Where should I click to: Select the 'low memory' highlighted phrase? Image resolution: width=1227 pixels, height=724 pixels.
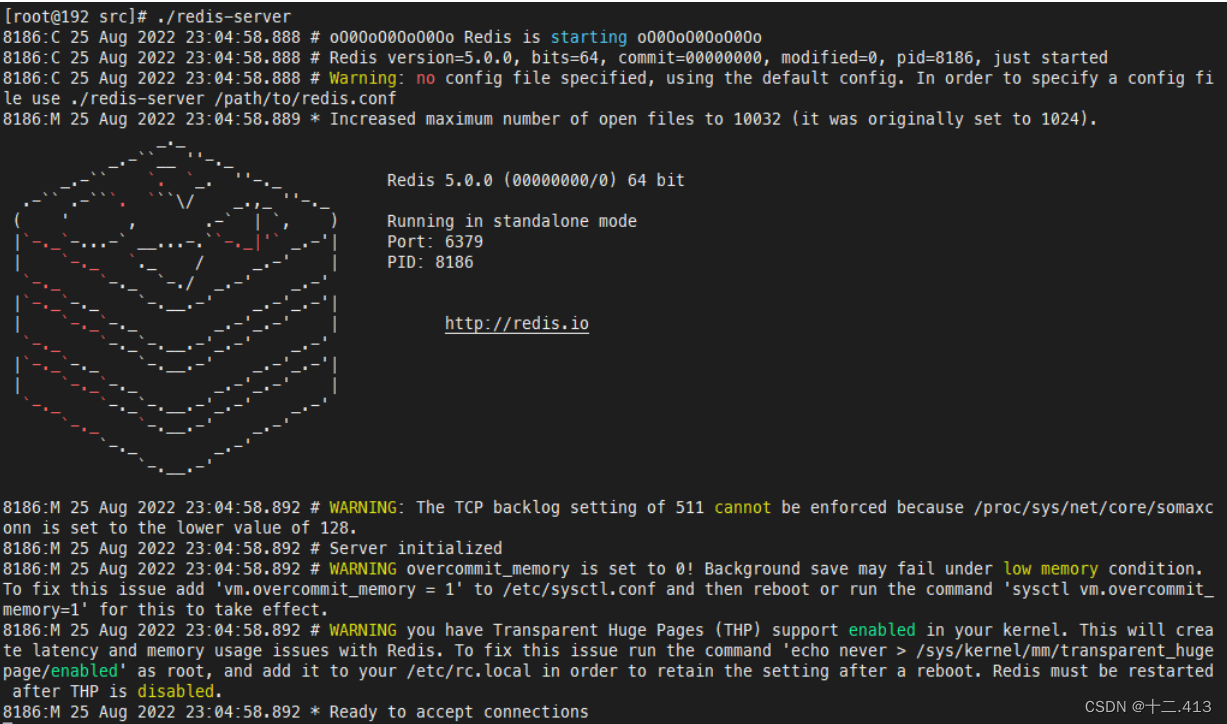(x=1050, y=568)
